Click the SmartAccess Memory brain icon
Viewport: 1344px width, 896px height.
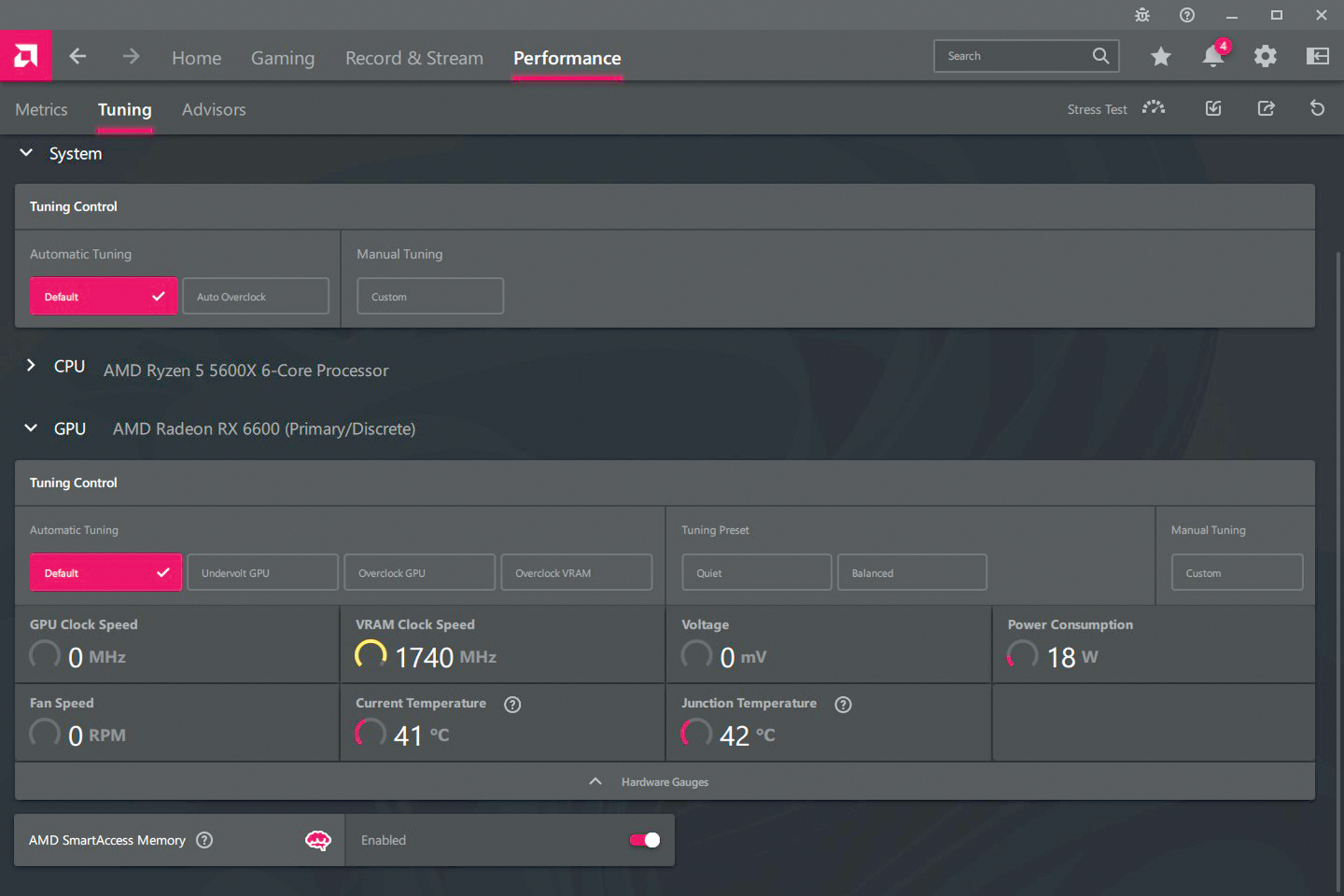coord(318,841)
